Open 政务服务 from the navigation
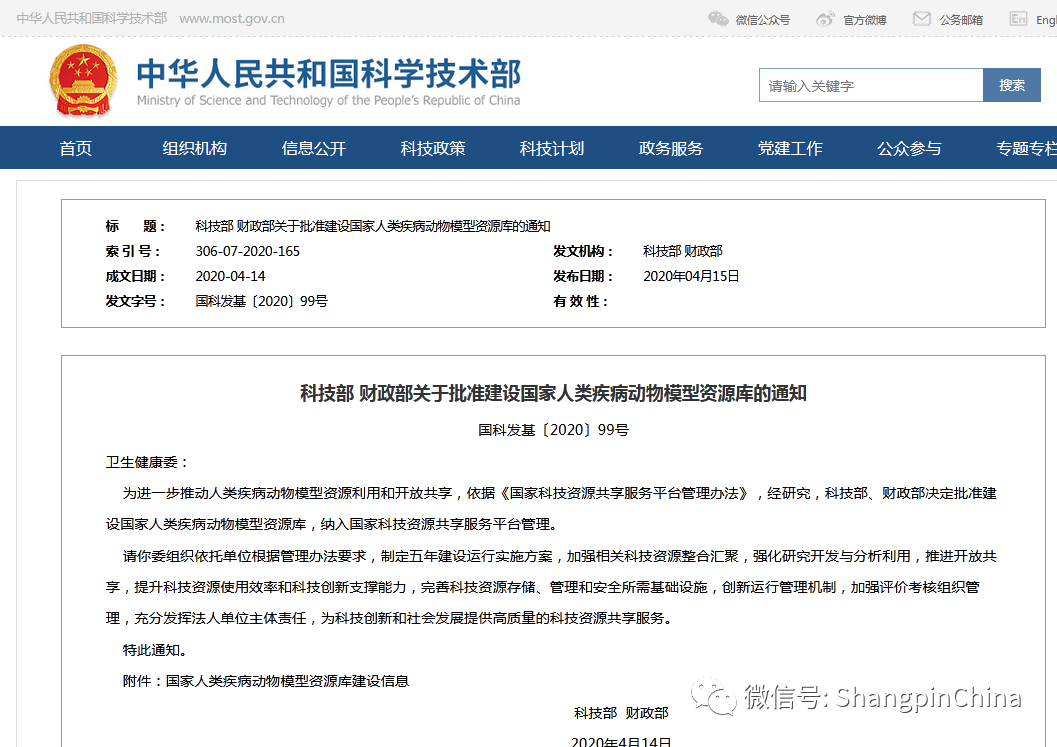Image resolution: width=1057 pixels, height=747 pixels. pos(671,148)
